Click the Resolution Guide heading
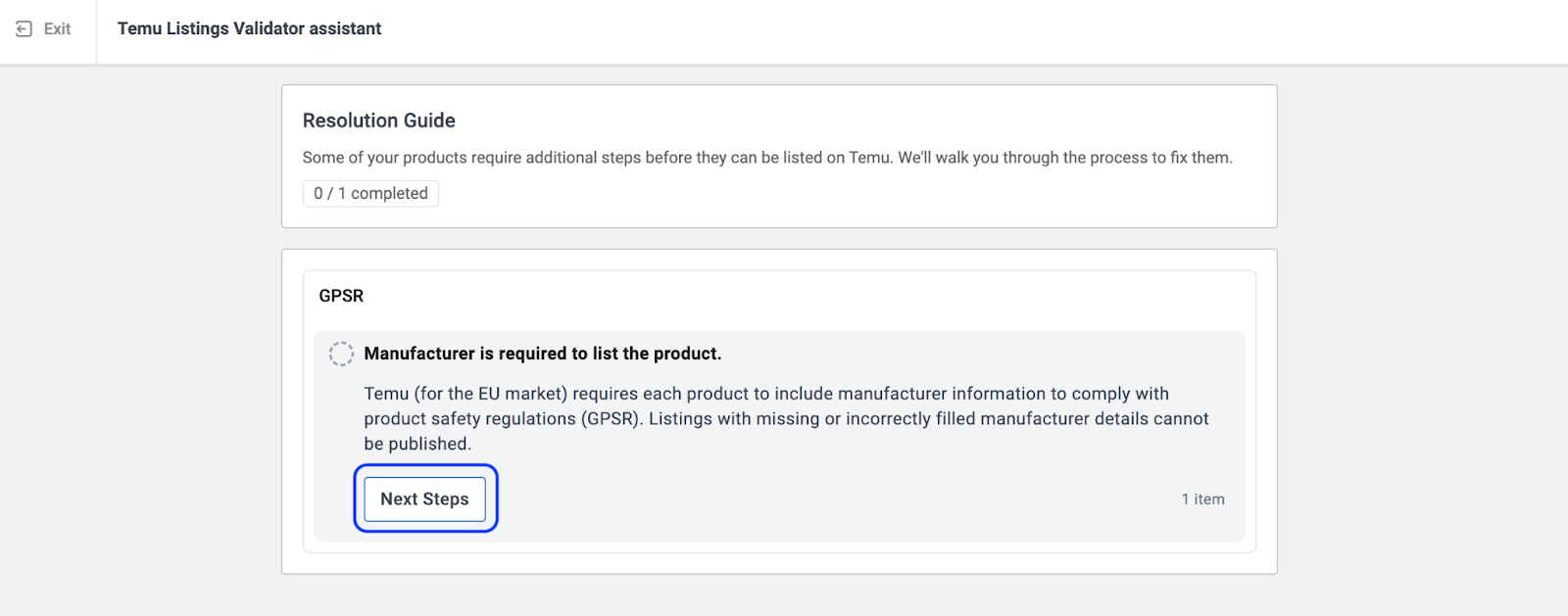This screenshot has height=616, width=1568. point(378,120)
